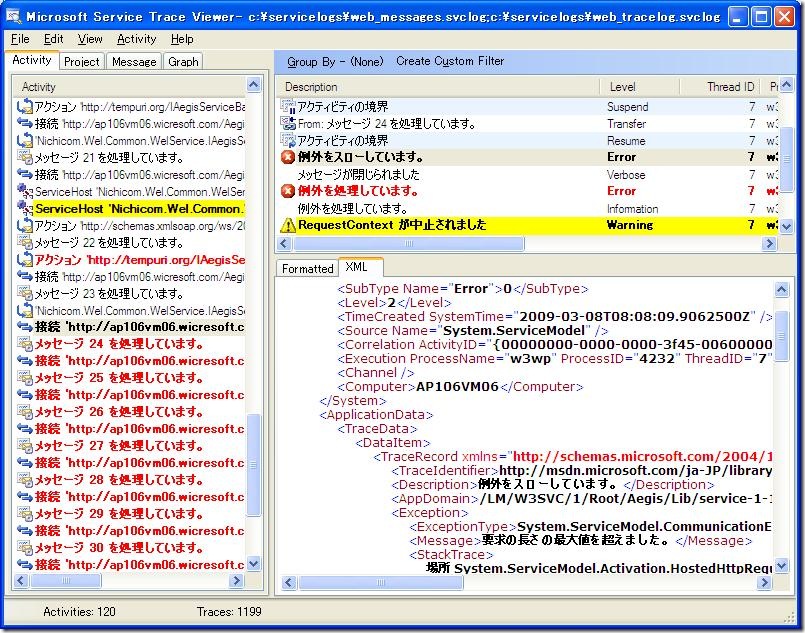
Task: Click the trace list horizontal scroll right arrow
Action: coord(769,243)
